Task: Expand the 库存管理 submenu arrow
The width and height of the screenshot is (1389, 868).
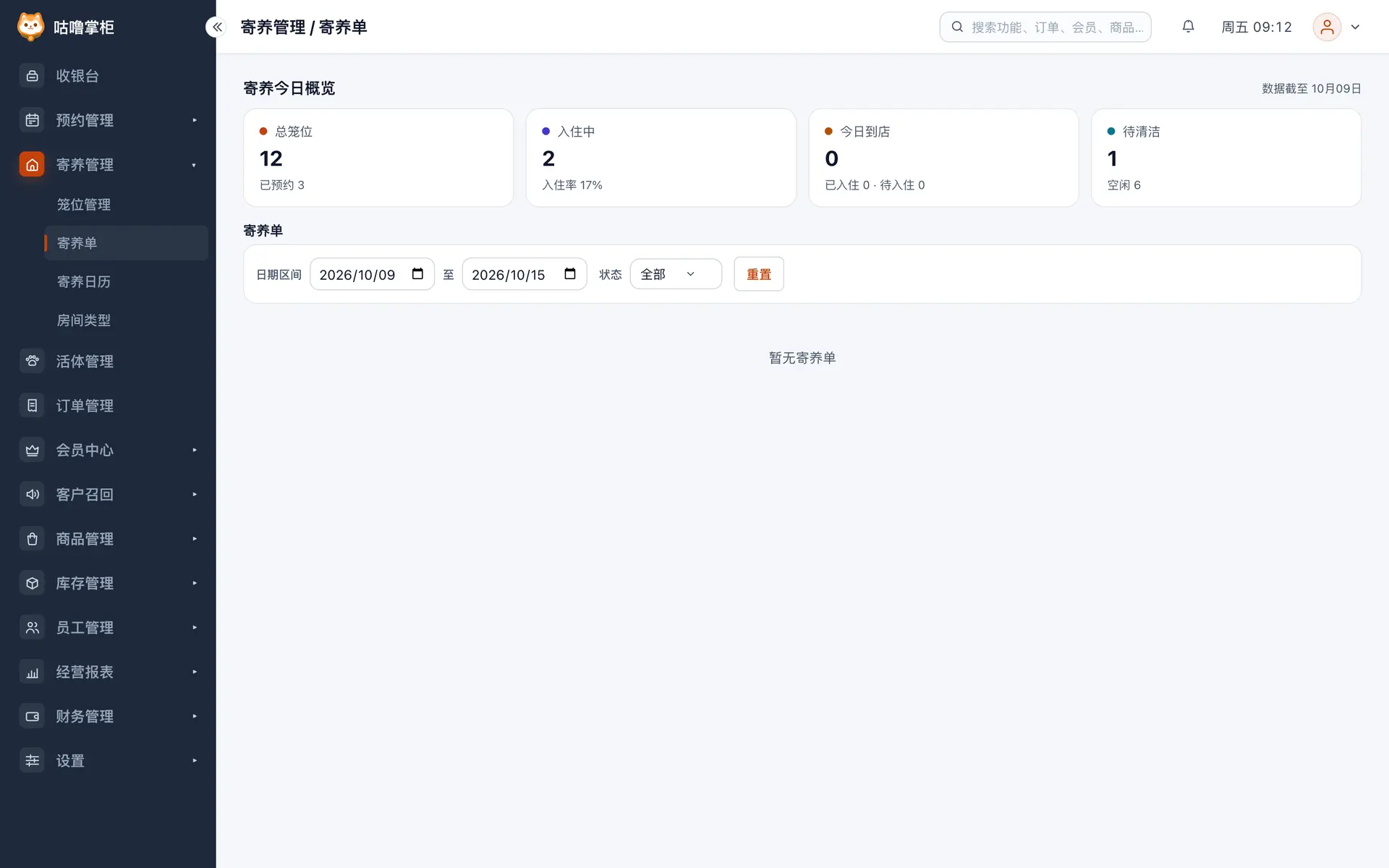Action: 195,583
